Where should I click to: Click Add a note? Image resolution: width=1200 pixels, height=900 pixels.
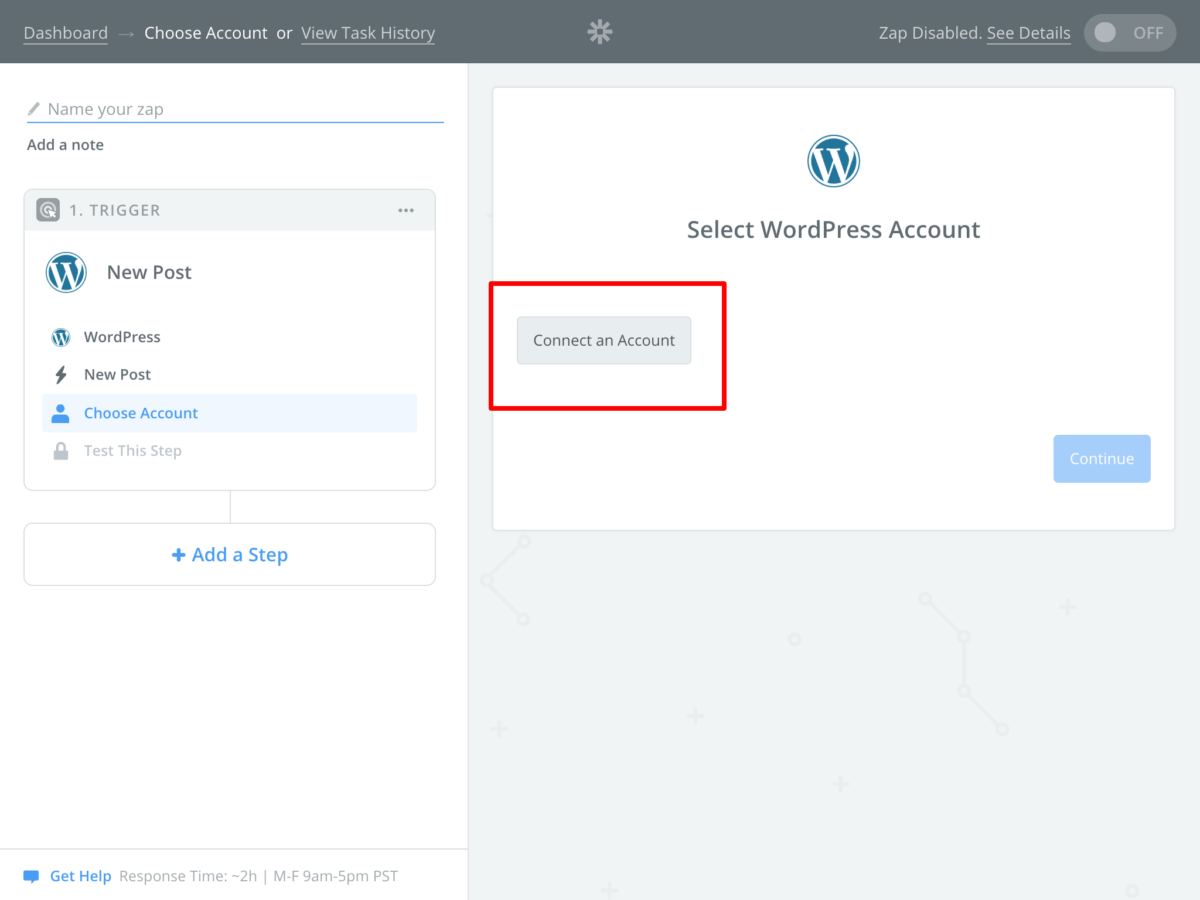65,145
